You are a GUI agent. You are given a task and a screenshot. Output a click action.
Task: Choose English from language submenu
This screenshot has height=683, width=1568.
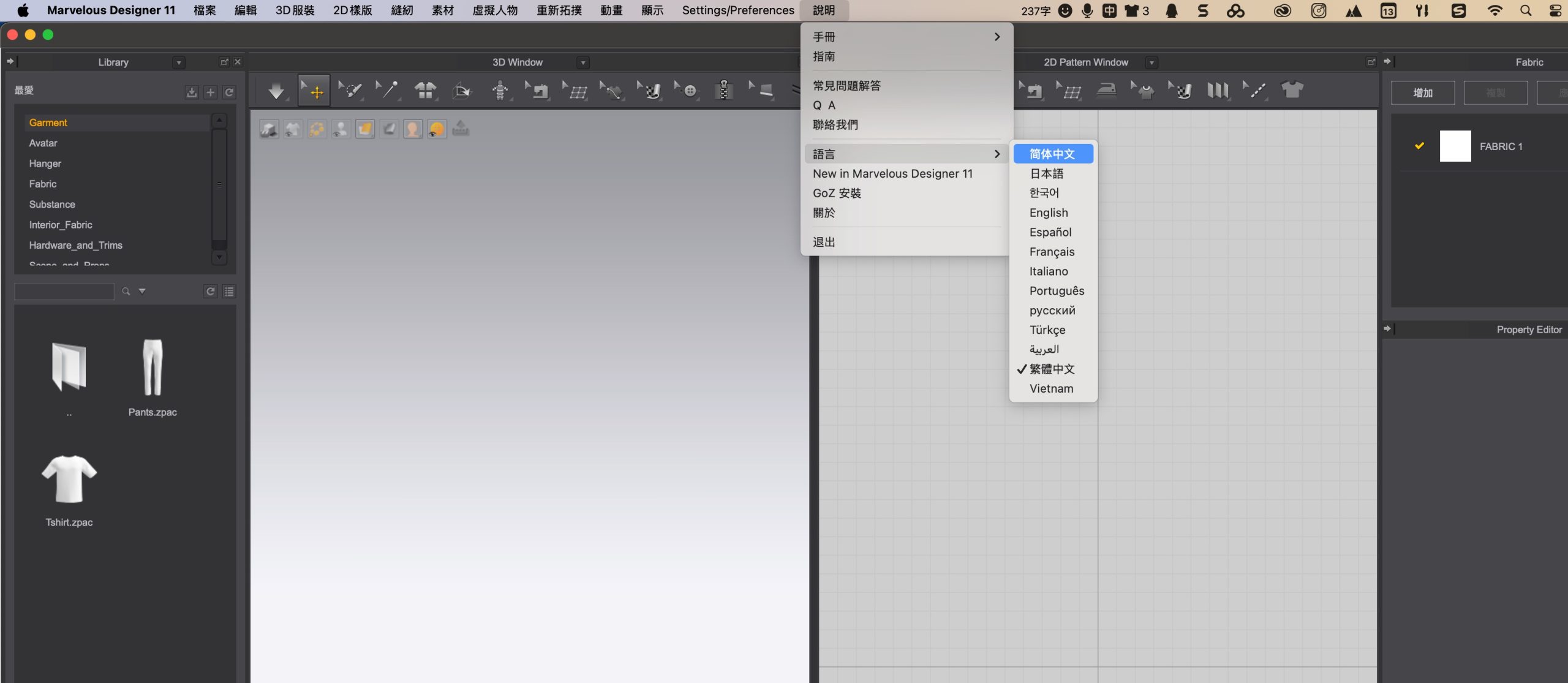pos(1048,213)
